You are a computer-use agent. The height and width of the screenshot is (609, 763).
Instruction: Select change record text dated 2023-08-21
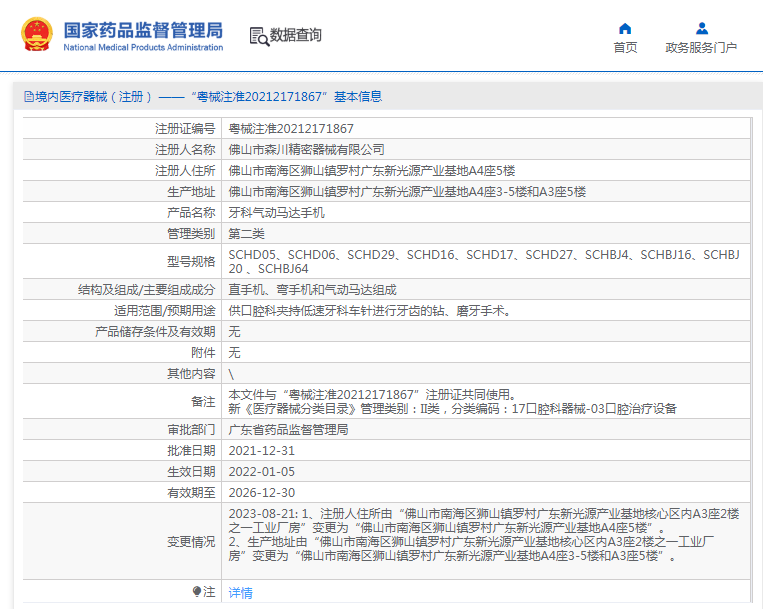click(484, 535)
